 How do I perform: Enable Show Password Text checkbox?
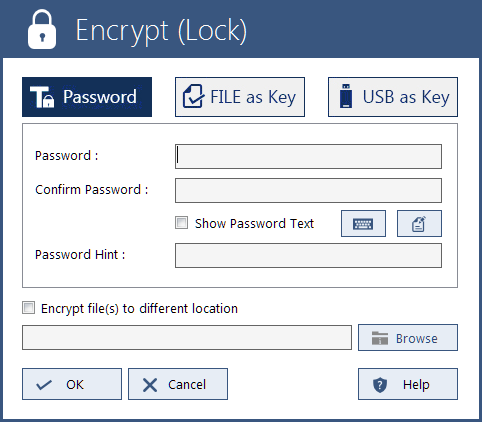click(182, 223)
